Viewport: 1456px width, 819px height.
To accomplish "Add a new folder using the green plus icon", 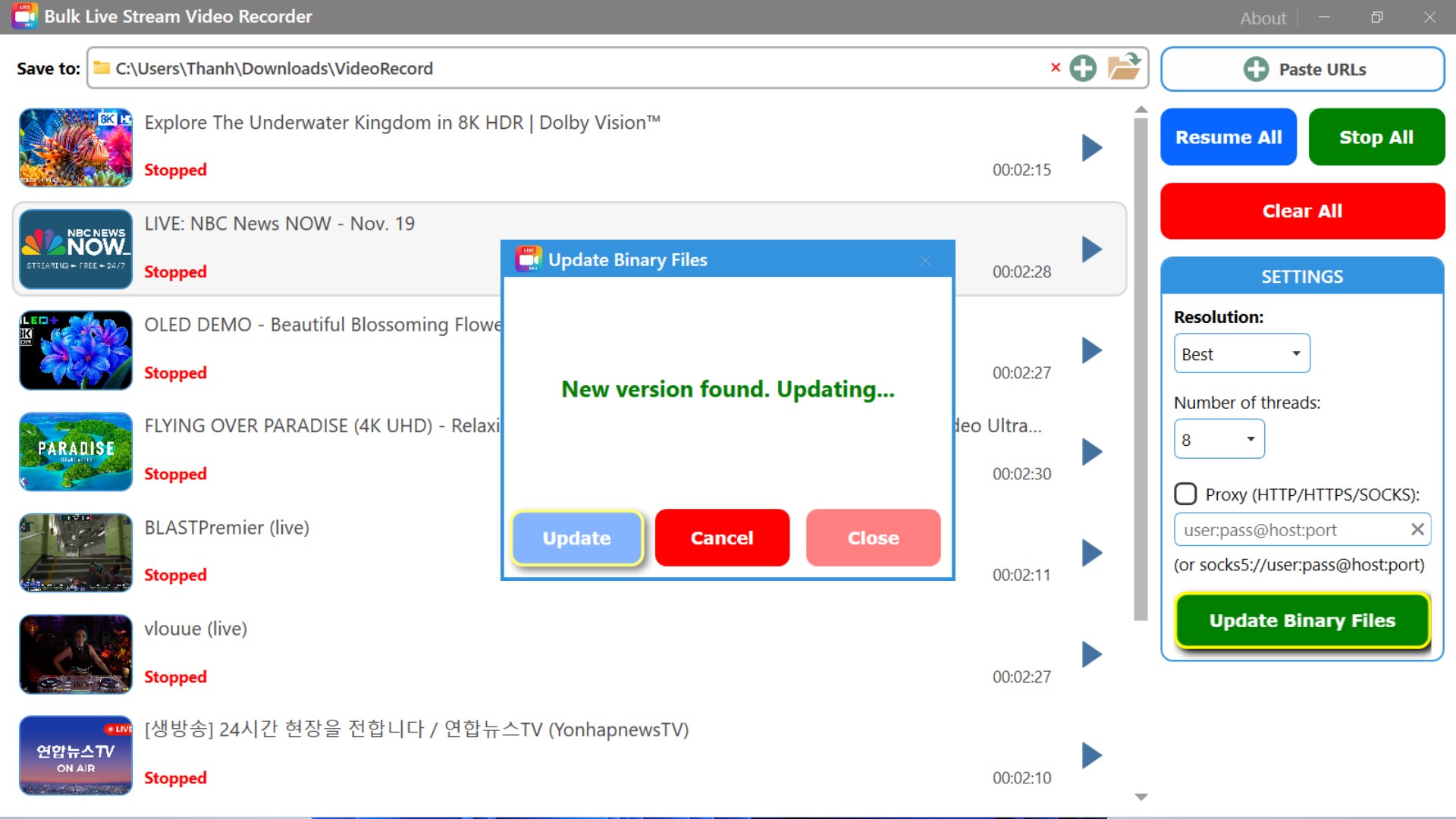I will [x=1083, y=67].
